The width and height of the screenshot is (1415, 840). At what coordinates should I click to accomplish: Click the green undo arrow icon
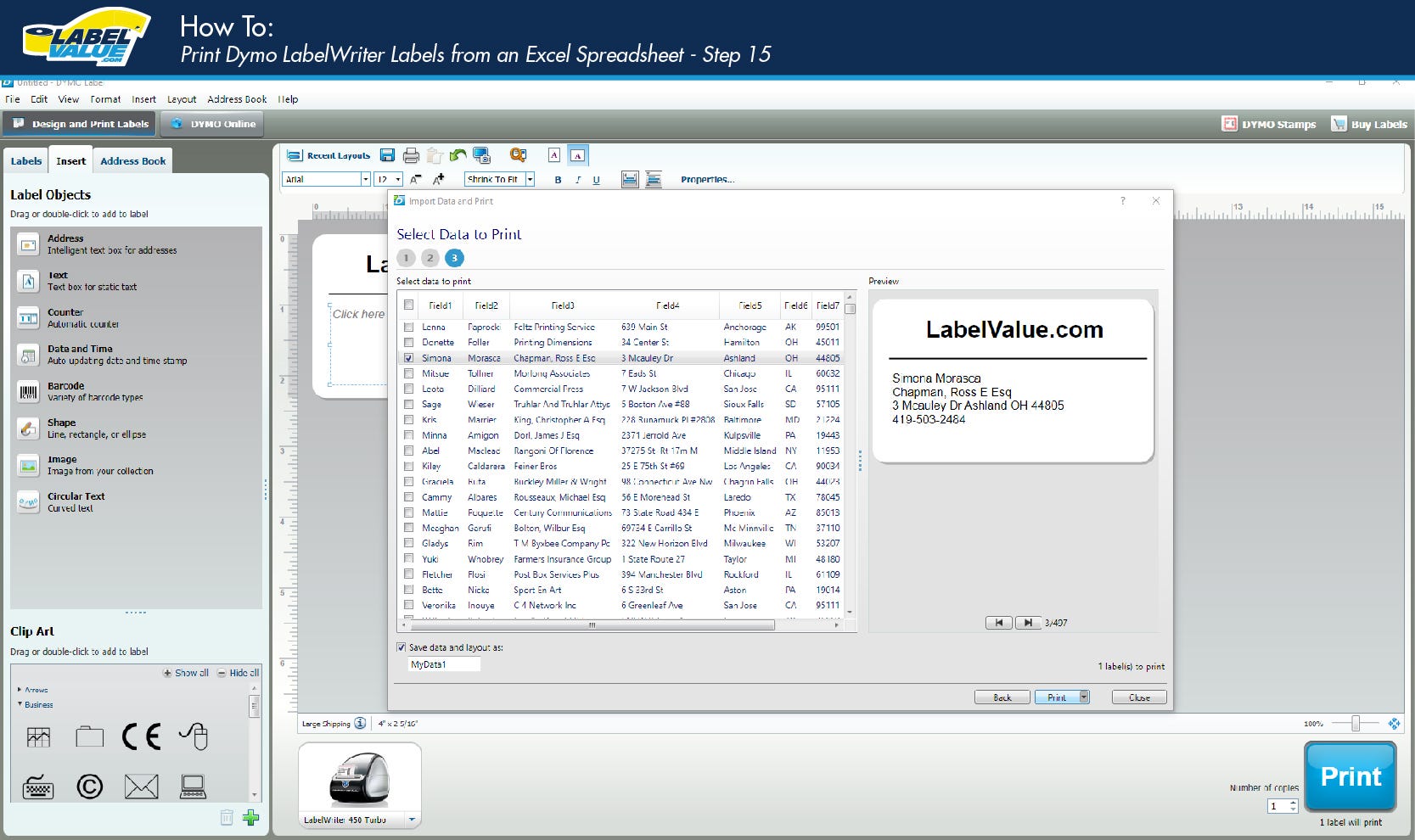point(458,155)
